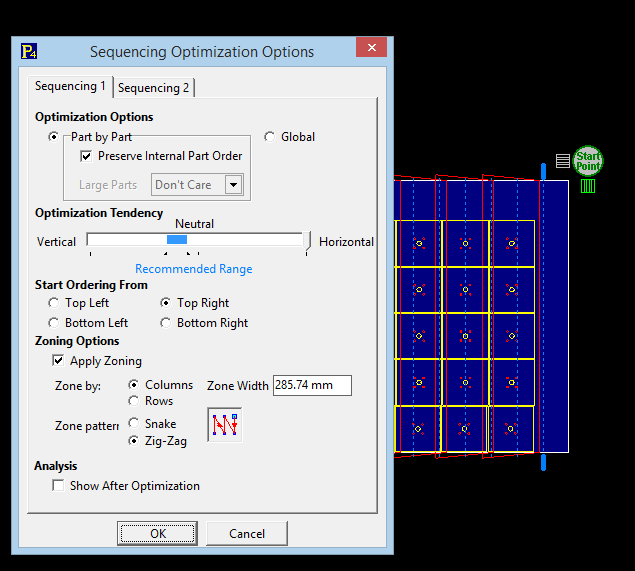The width and height of the screenshot is (635, 571).
Task: Click the OK button
Action: coord(158,533)
